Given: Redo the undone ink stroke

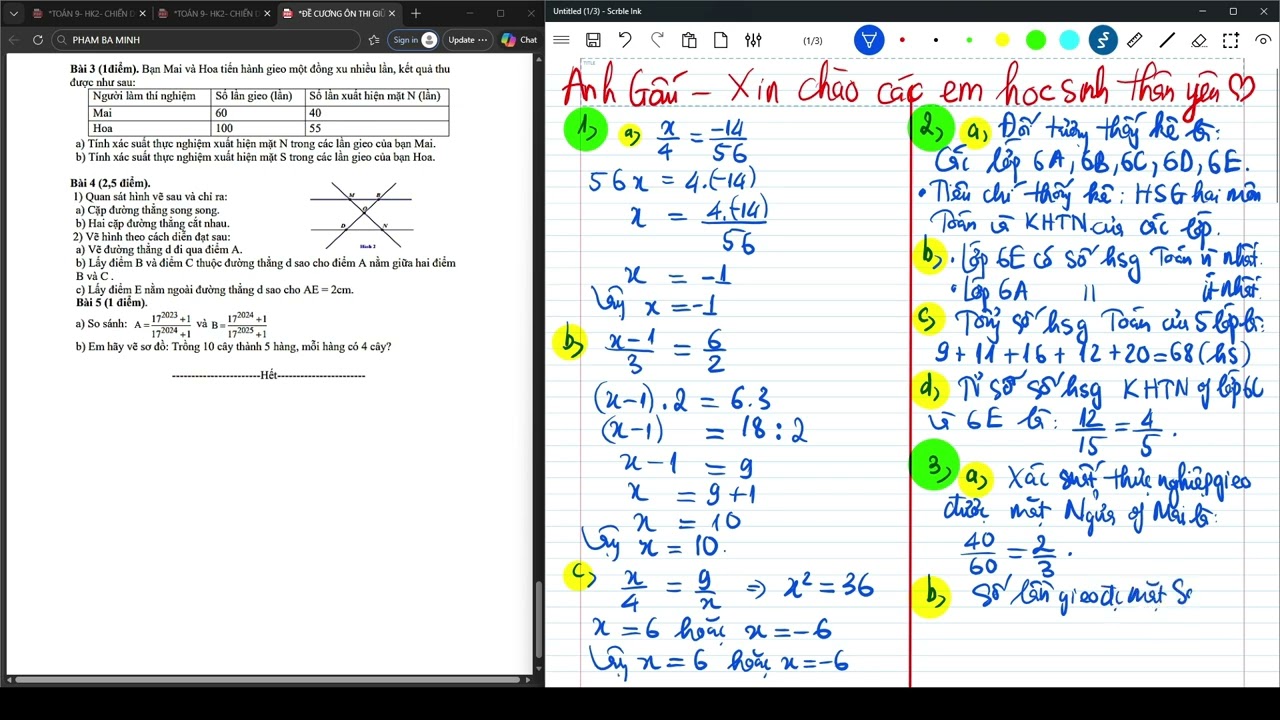Looking at the screenshot, I should click(x=657, y=40).
